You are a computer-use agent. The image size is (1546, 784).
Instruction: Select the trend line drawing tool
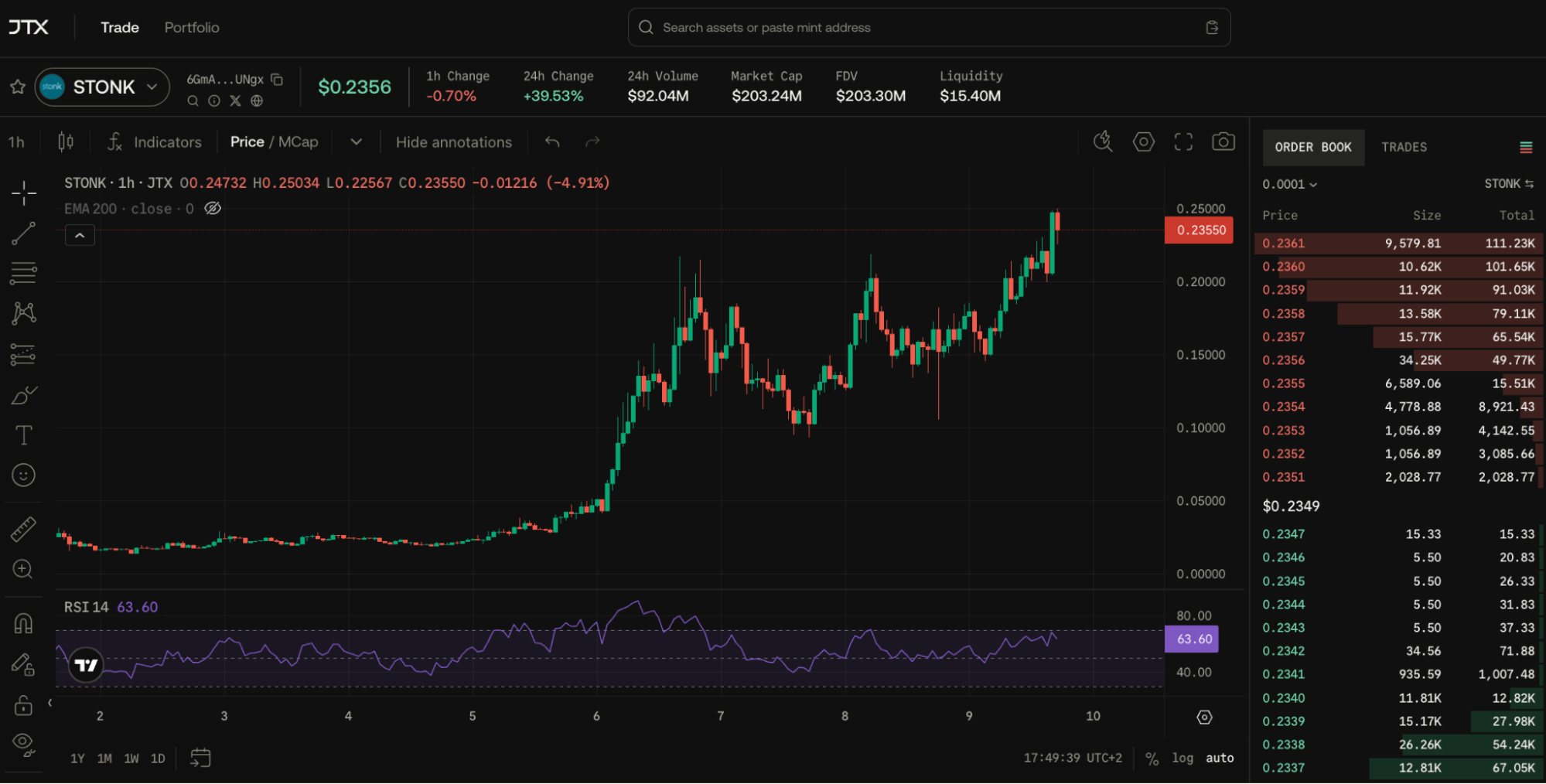24,233
